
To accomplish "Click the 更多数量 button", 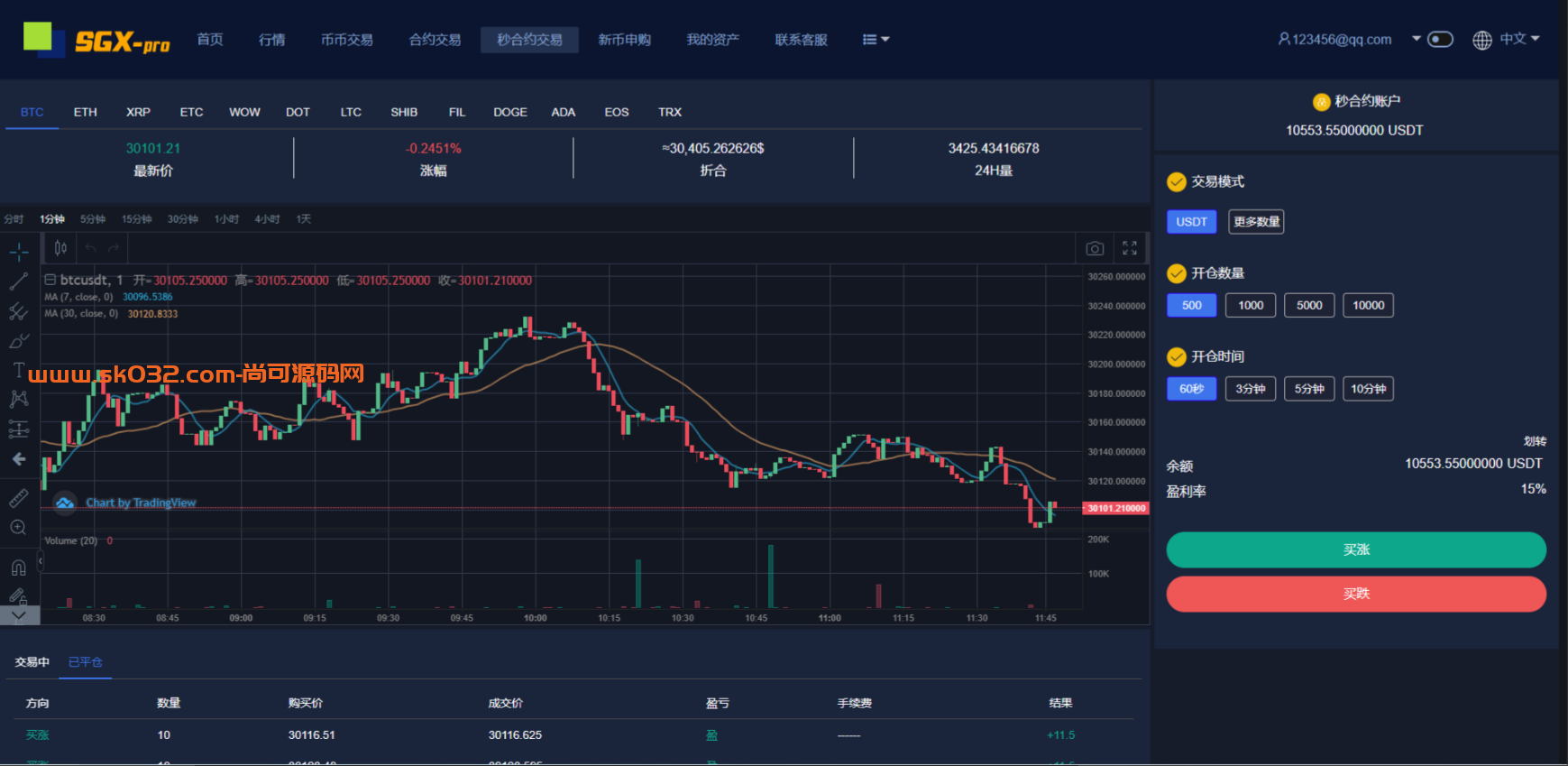I will click(x=1256, y=222).
